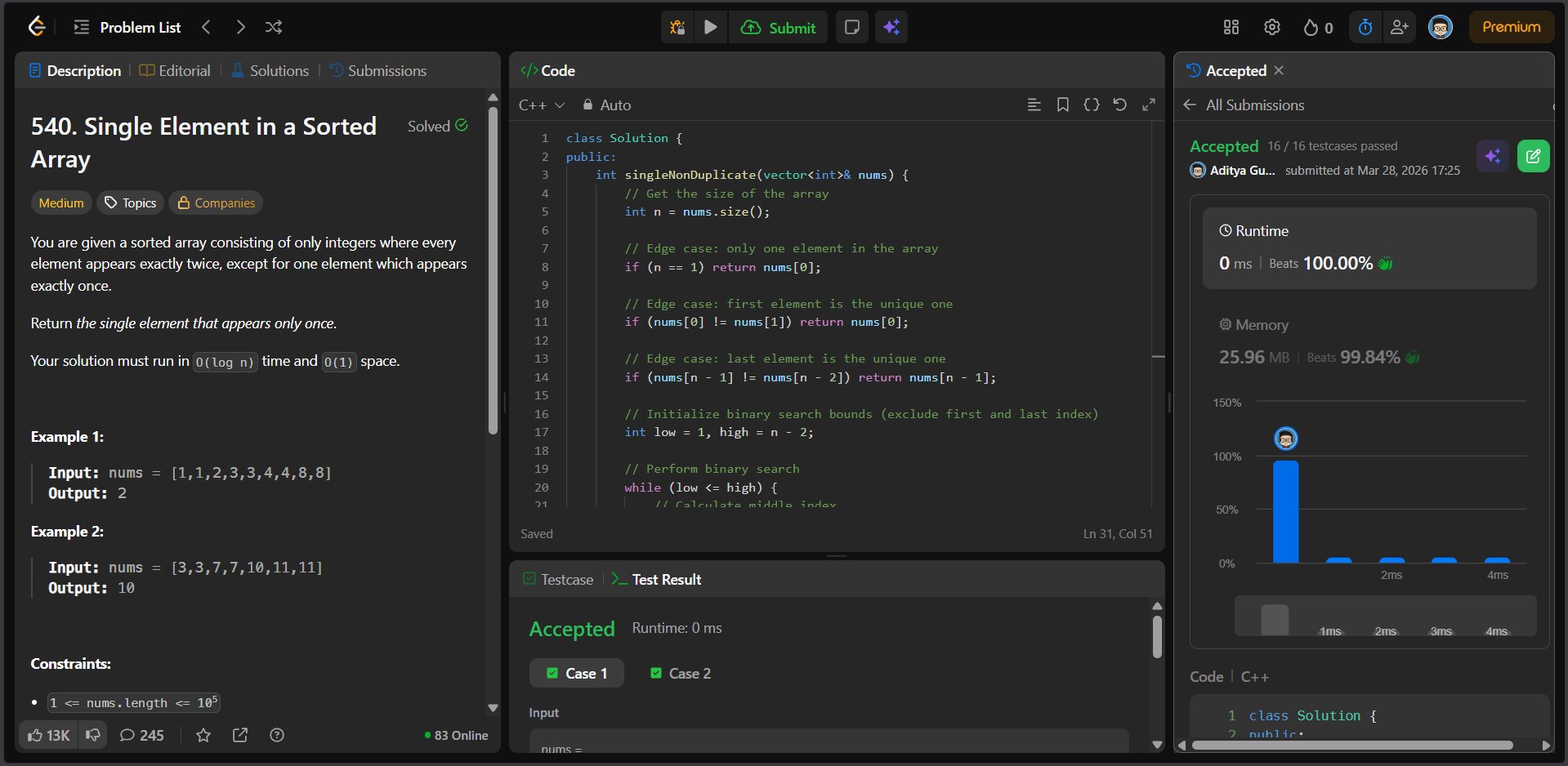Click the format code braces icon

click(x=1091, y=105)
